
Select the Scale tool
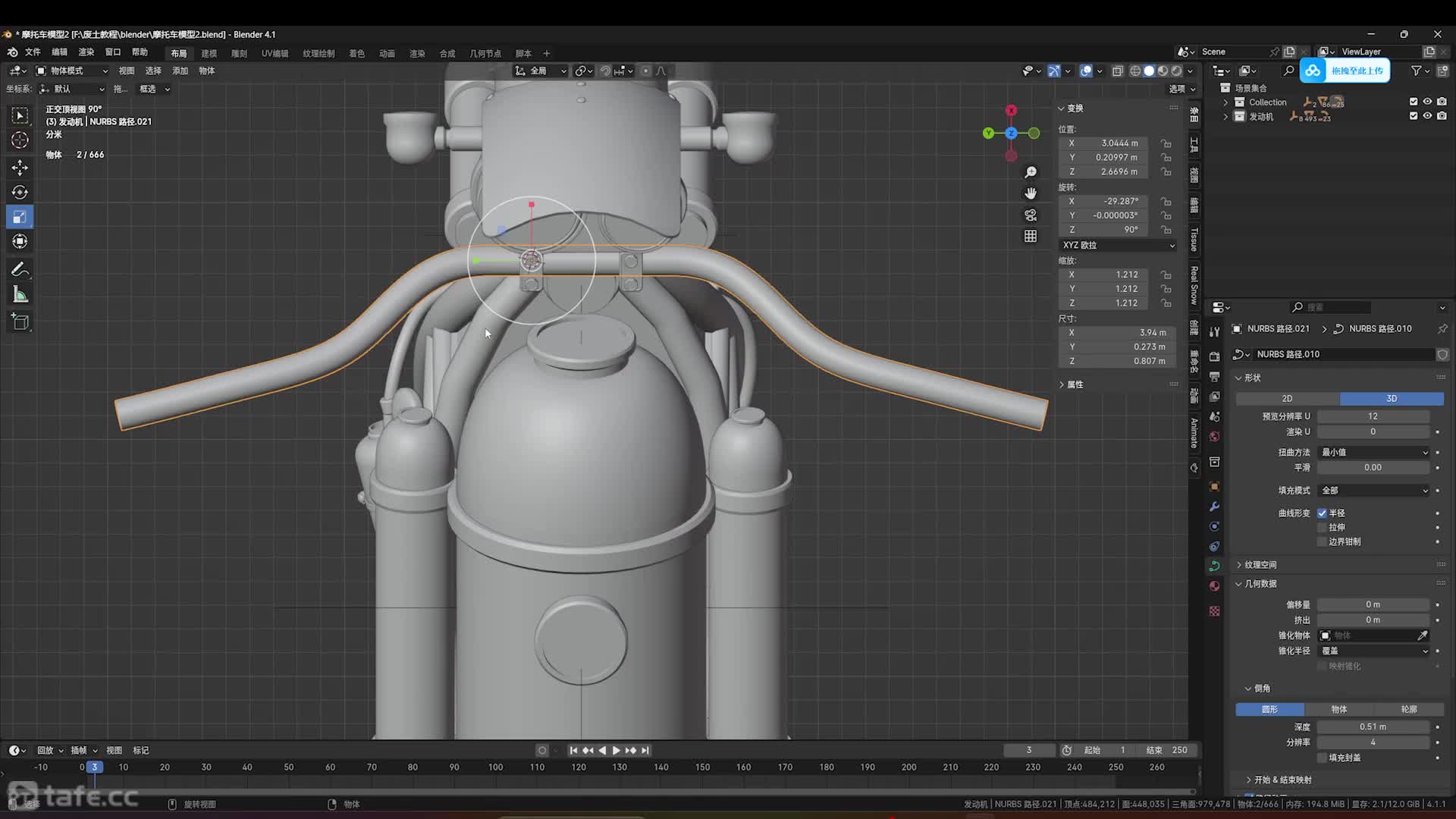click(20, 217)
